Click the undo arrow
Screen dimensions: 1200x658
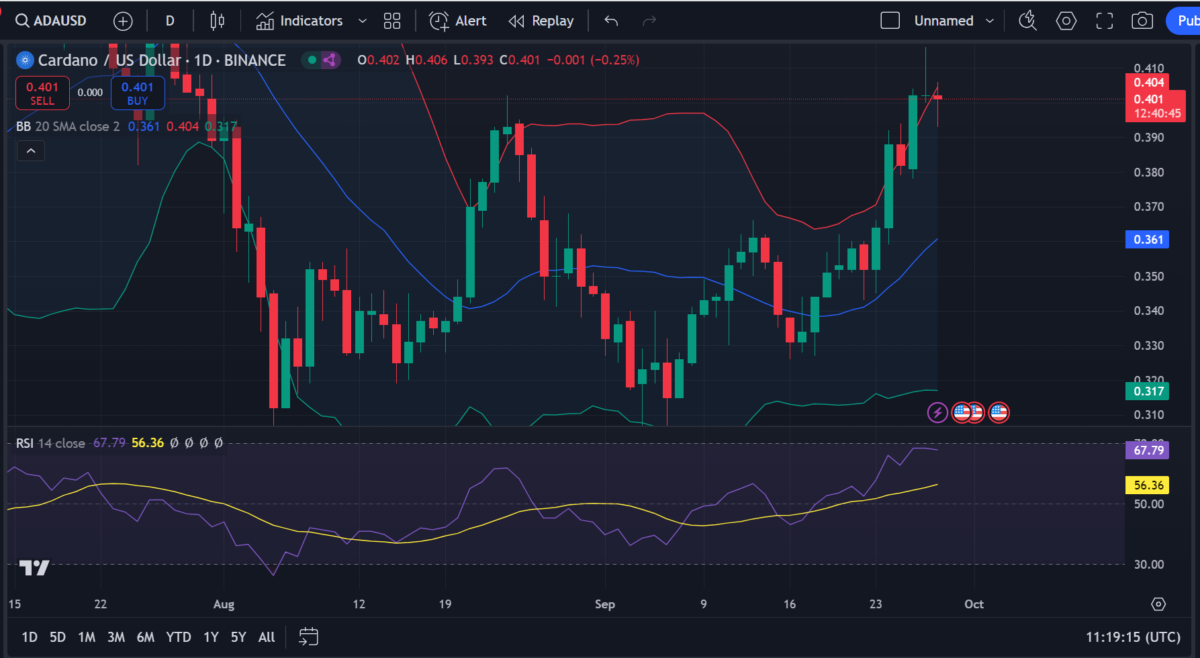[611, 21]
